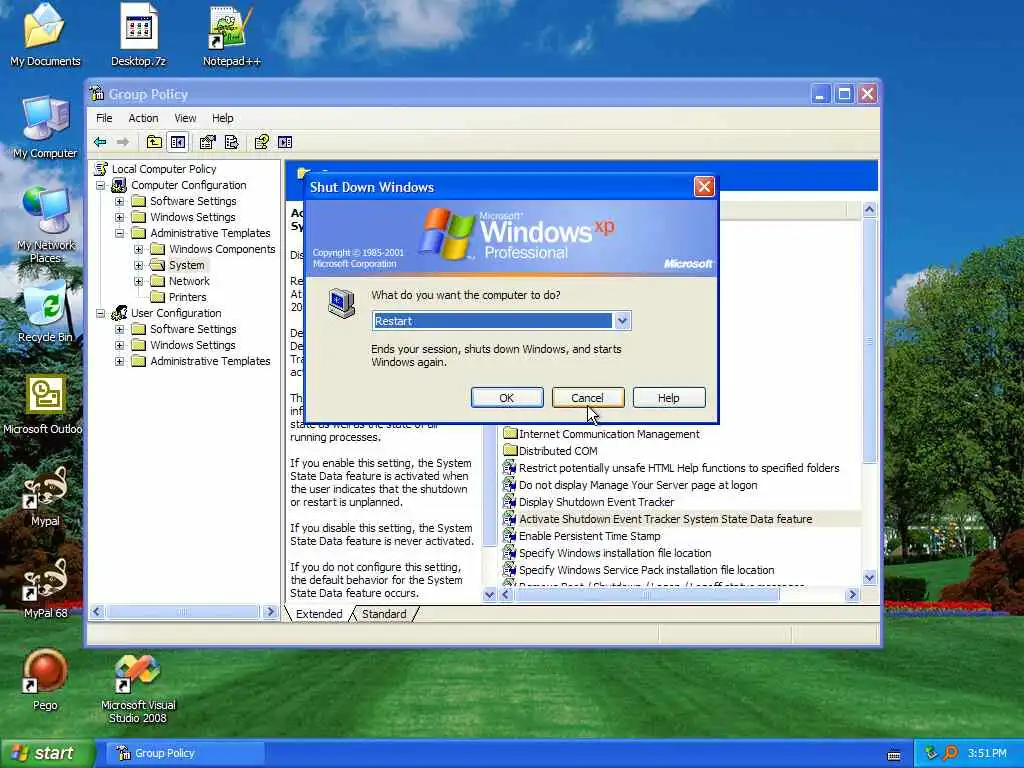Click the Export List toolbar icon
The width and height of the screenshot is (1024, 768).
pyautogui.click(x=231, y=142)
